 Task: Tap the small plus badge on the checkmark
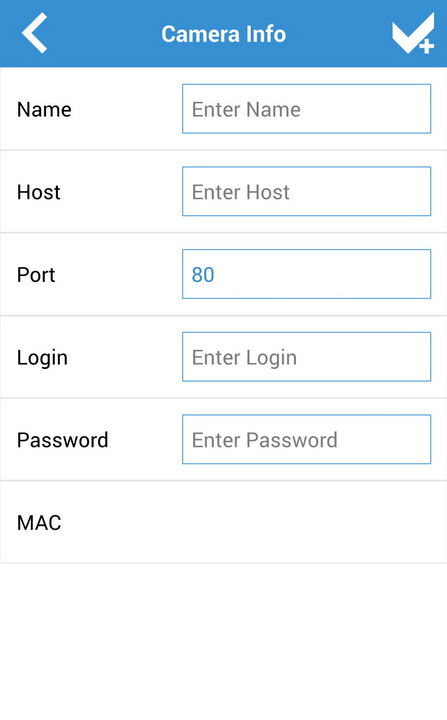[x=426, y=46]
